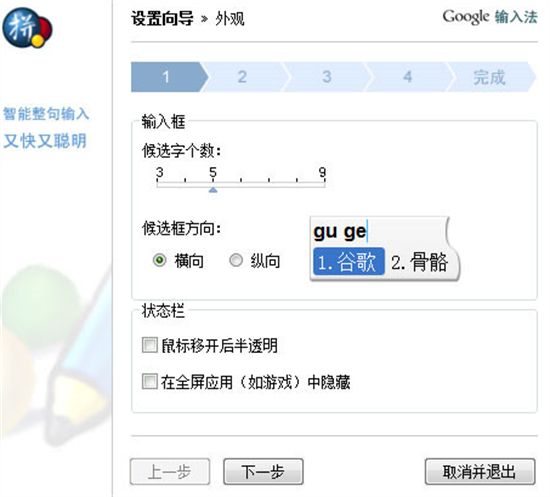Click the slider's blue triangle thumb
This screenshot has height=497, width=550.
(213, 190)
